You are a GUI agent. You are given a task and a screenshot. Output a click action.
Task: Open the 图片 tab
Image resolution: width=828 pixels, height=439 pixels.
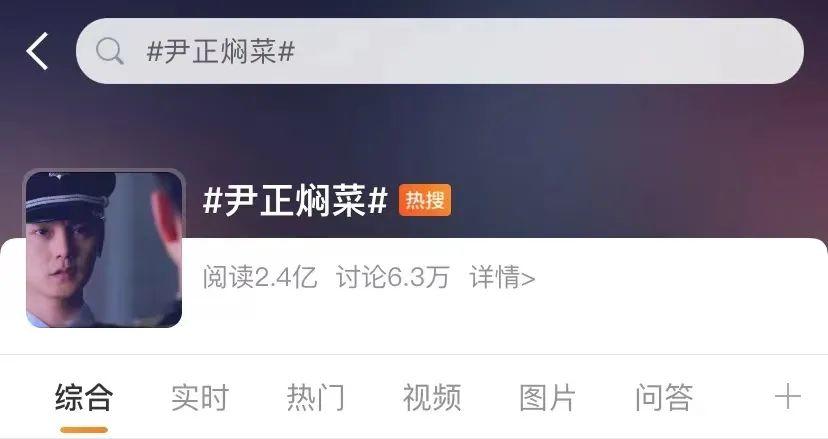click(548, 397)
